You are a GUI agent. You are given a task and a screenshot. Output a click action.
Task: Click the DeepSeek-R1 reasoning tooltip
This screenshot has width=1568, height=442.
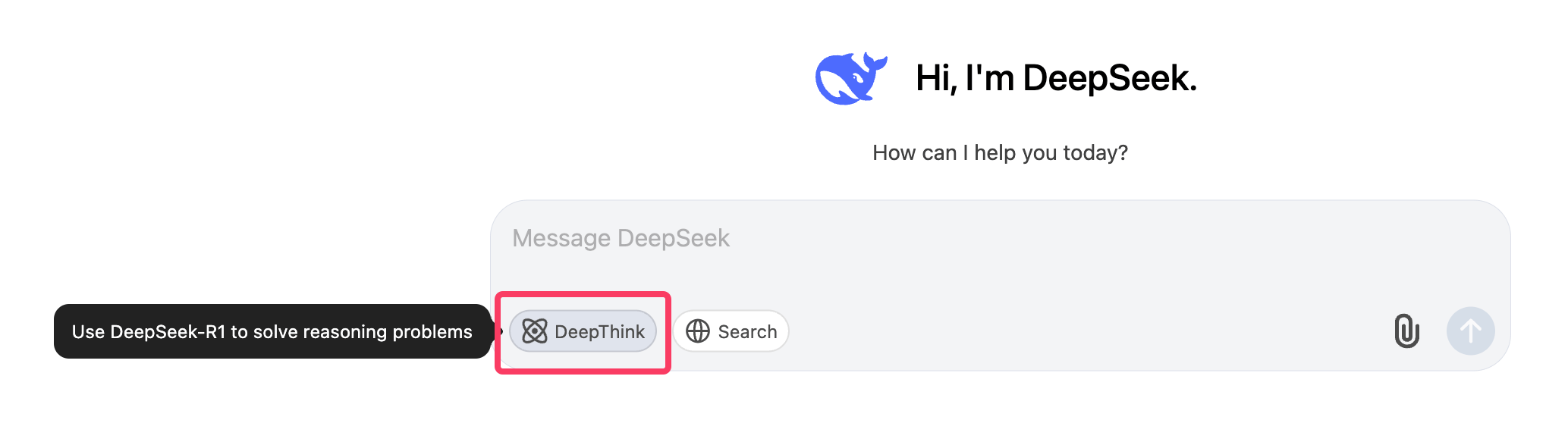[x=272, y=331]
